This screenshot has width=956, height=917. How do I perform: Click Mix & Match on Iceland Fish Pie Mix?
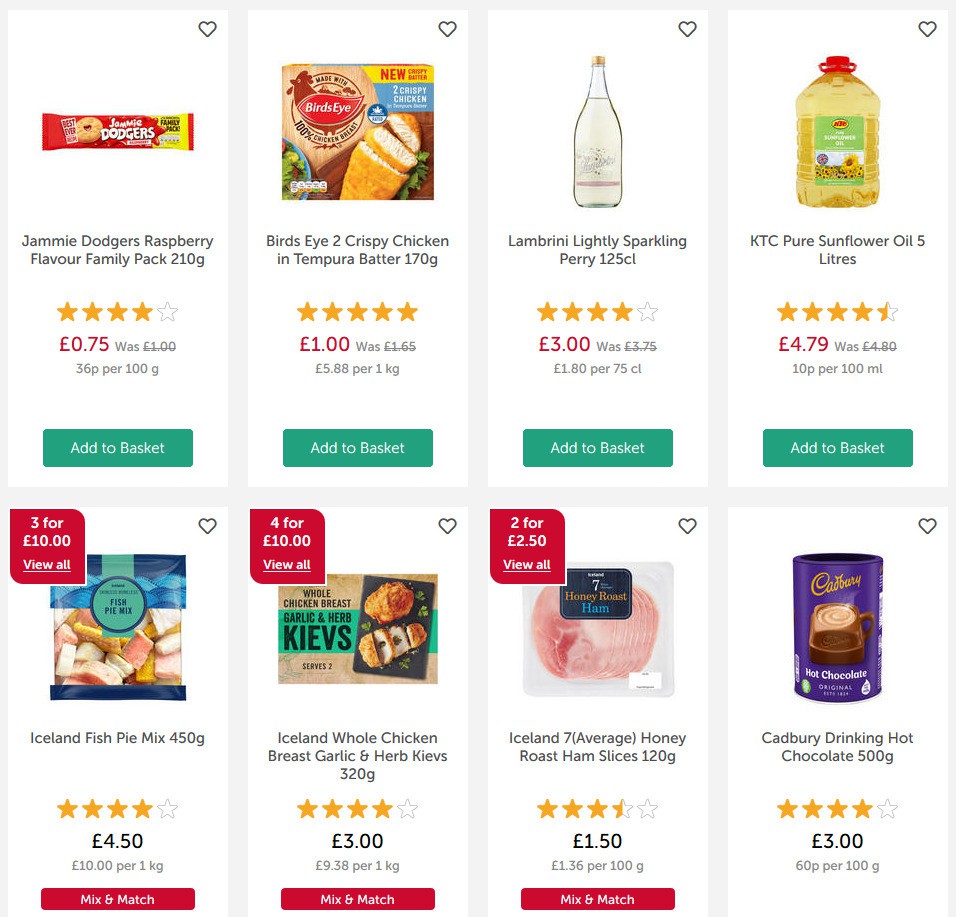[x=117, y=898]
